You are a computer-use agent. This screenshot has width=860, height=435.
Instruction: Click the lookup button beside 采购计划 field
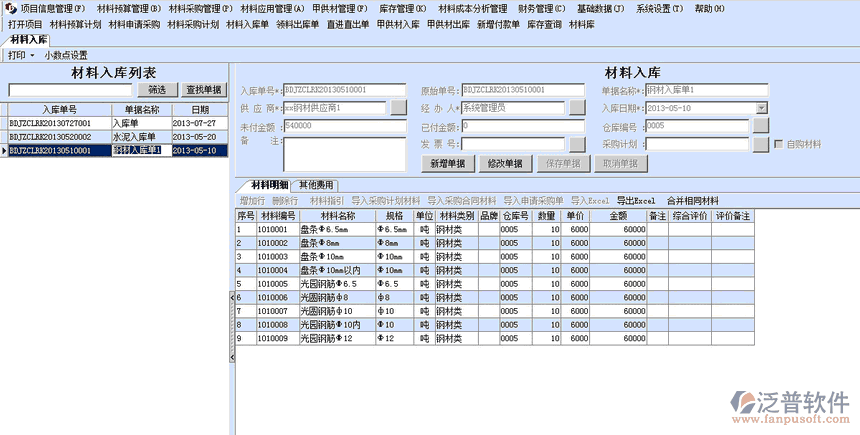[760, 144]
